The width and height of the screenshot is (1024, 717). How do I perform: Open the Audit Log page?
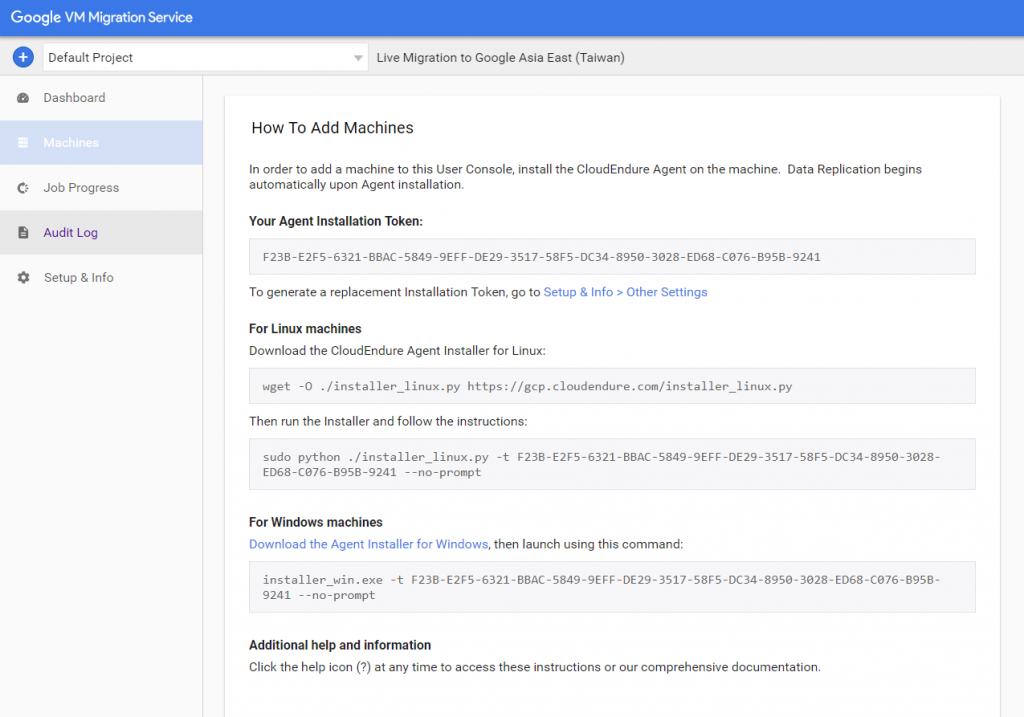[x=70, y=233]
